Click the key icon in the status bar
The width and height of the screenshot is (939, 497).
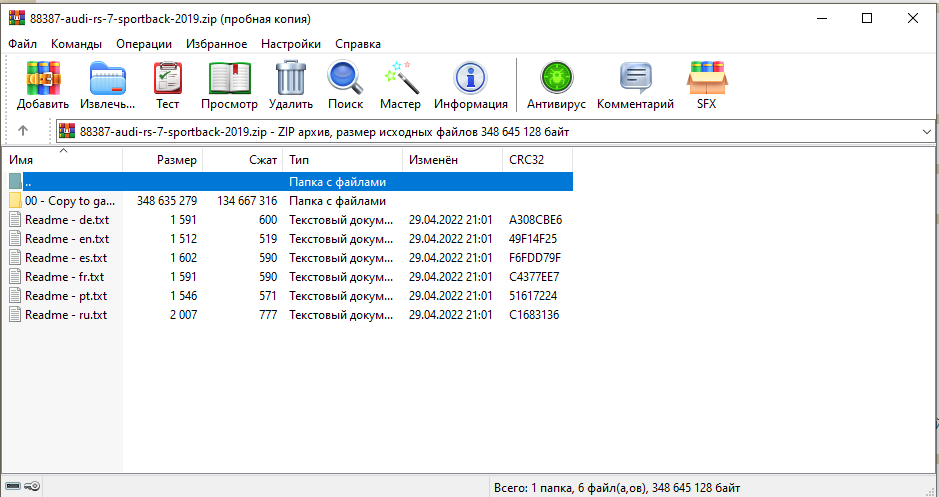(x=33, y=486)
